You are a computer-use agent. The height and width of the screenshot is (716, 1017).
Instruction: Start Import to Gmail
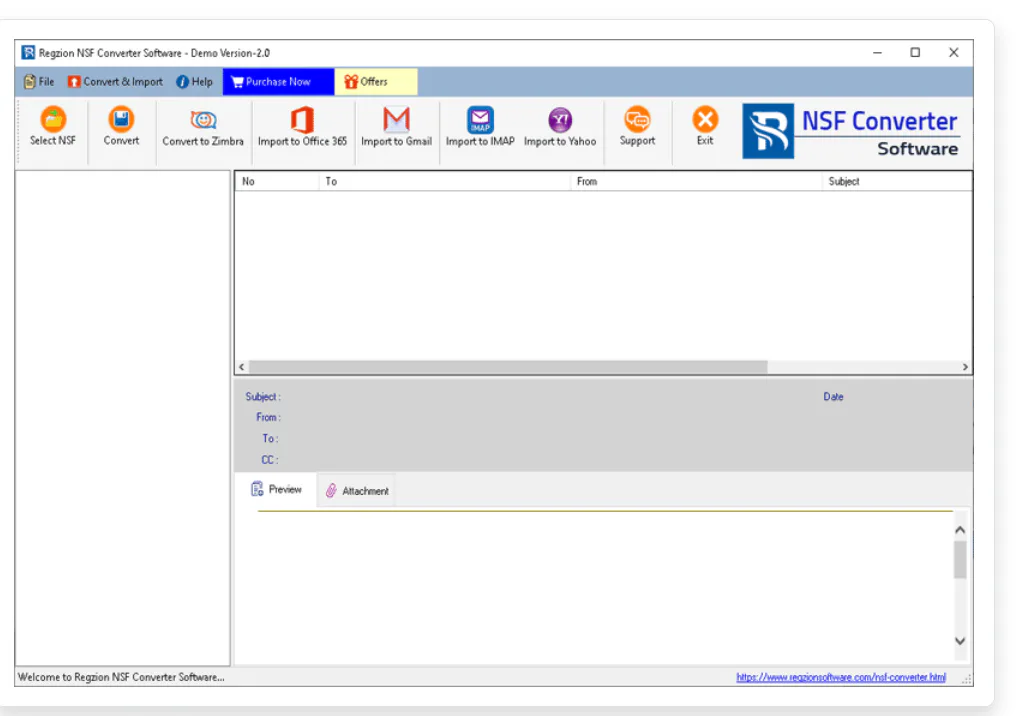pos(396,127)
